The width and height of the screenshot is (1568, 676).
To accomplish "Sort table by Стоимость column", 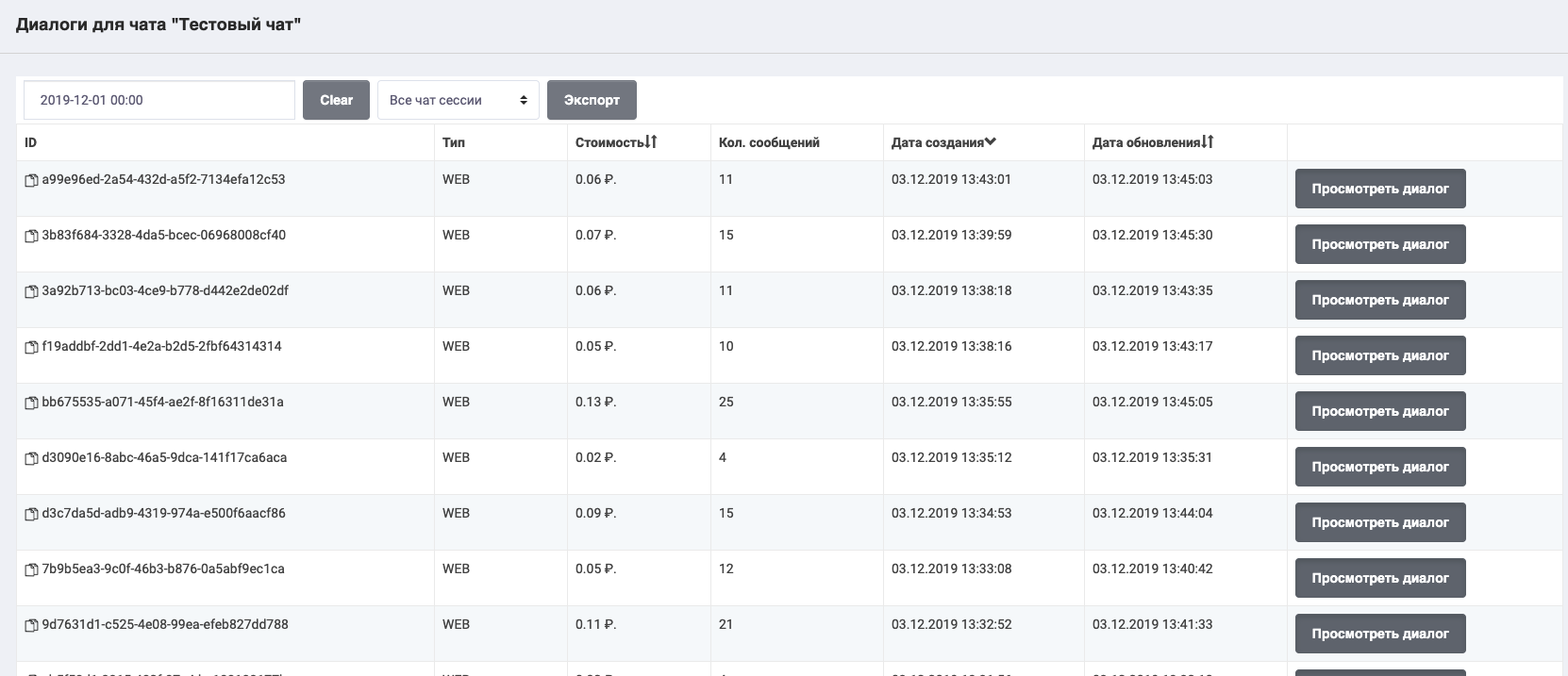I will pos(616,142).
